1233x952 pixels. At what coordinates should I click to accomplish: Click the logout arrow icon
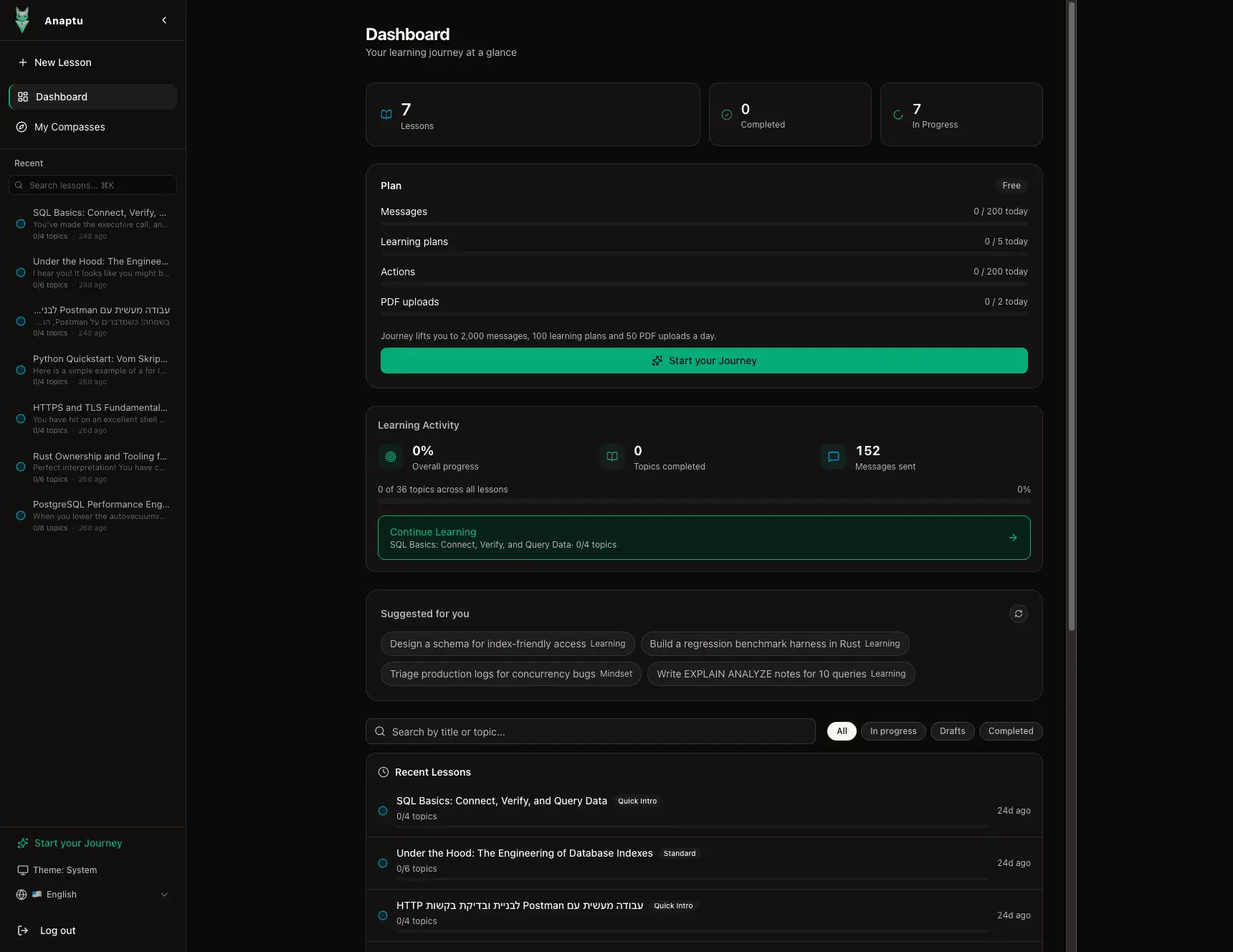click(23, 930)
